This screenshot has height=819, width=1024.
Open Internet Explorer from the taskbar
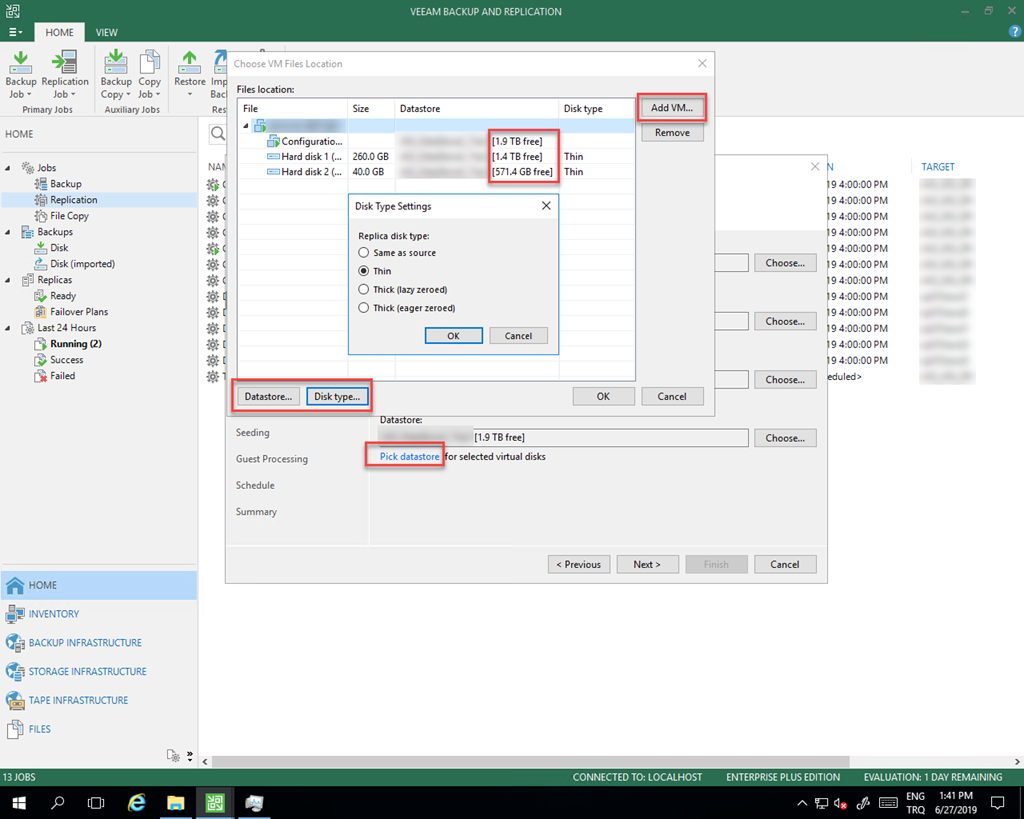click(x=136, y=803)
